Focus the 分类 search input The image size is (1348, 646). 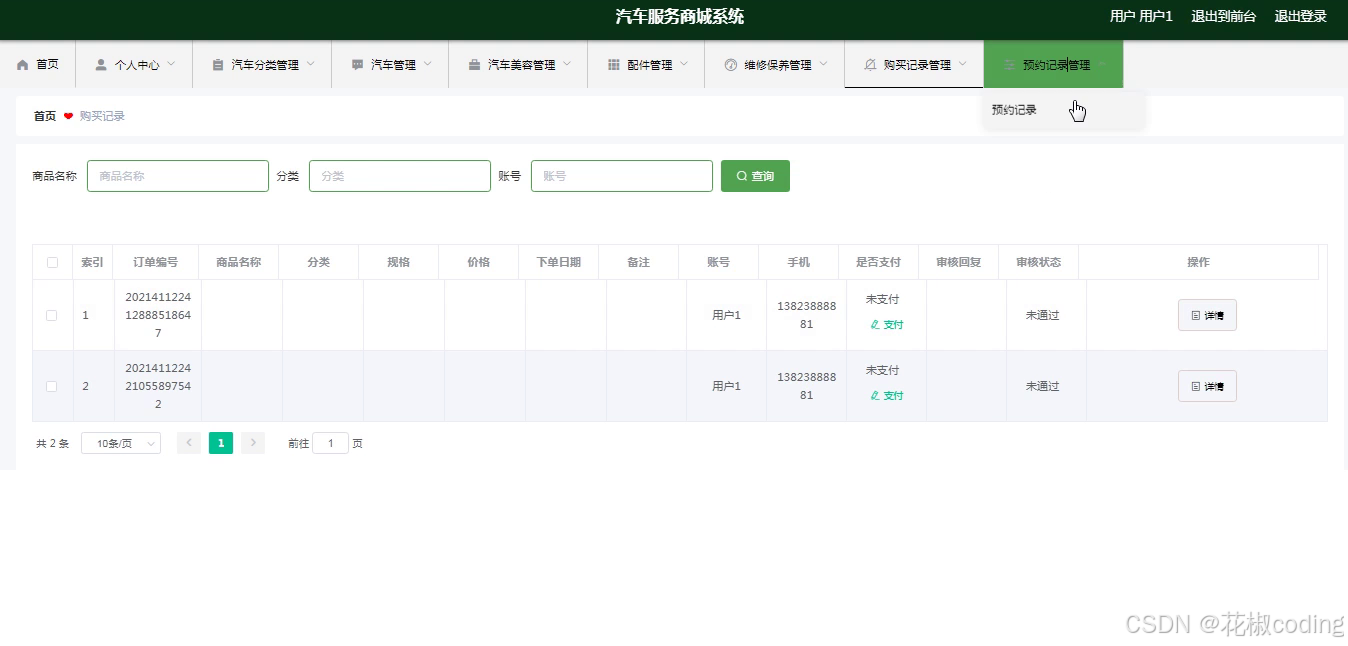[400, 176]
